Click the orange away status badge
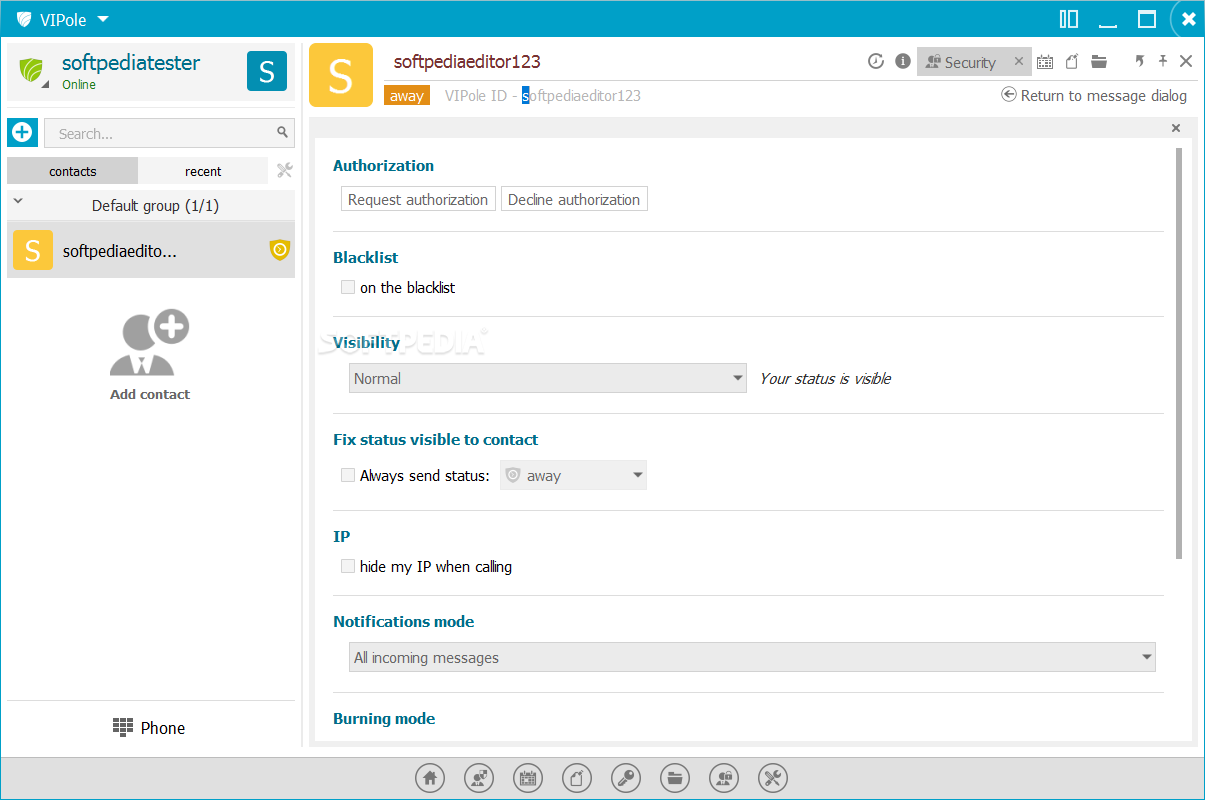This screenshot has height=800, width=1205. tap(407, 96)
